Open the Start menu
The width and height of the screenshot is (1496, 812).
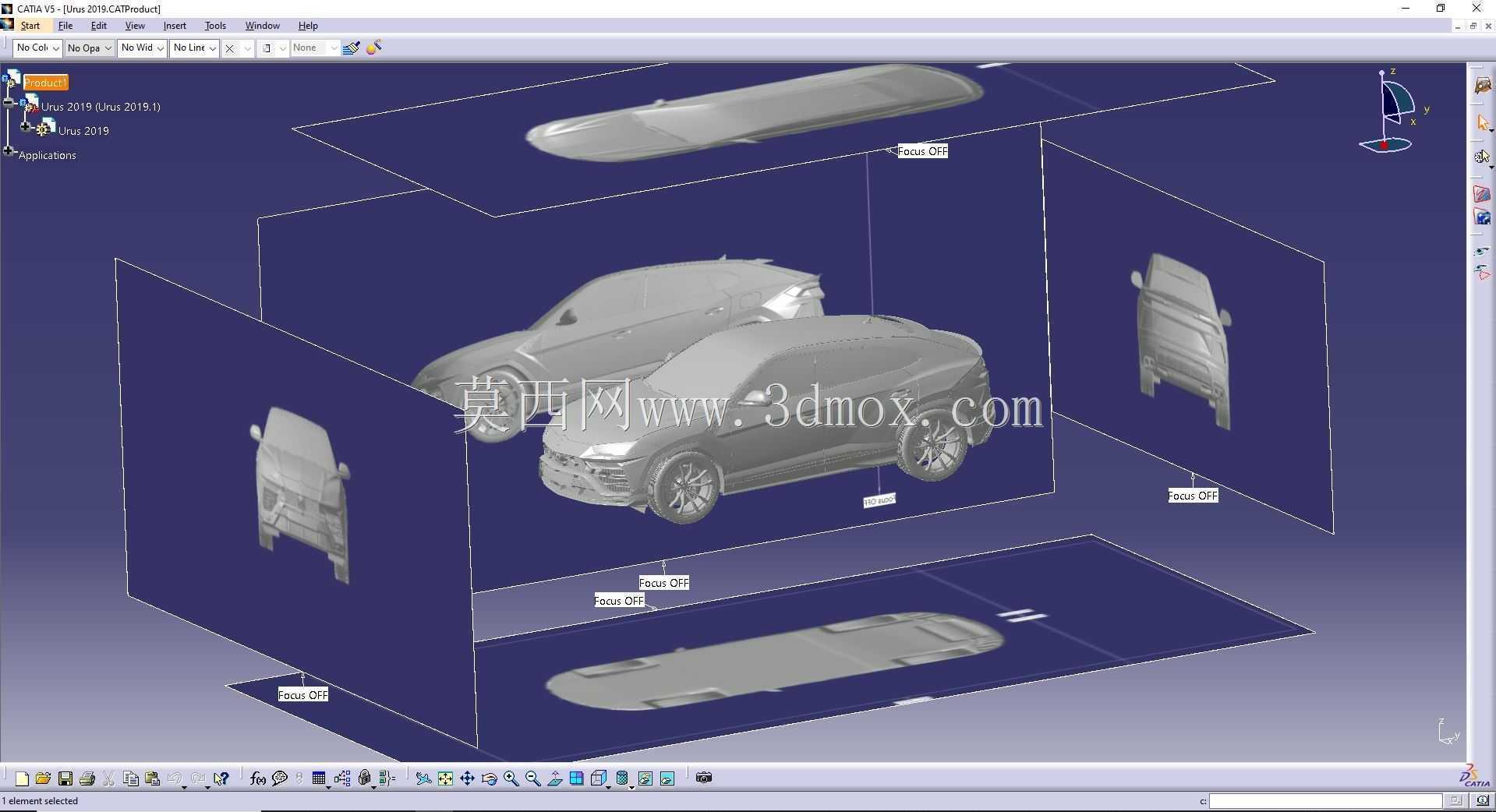[30, 26]
